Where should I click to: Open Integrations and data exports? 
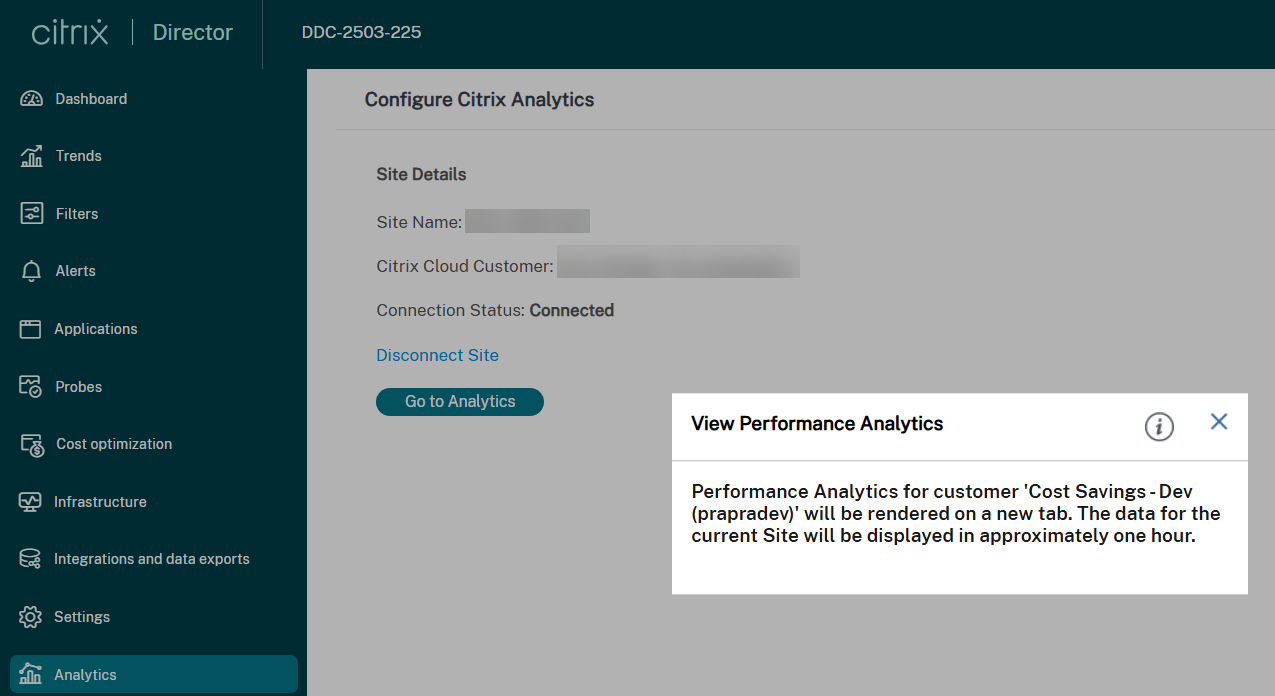151,559
